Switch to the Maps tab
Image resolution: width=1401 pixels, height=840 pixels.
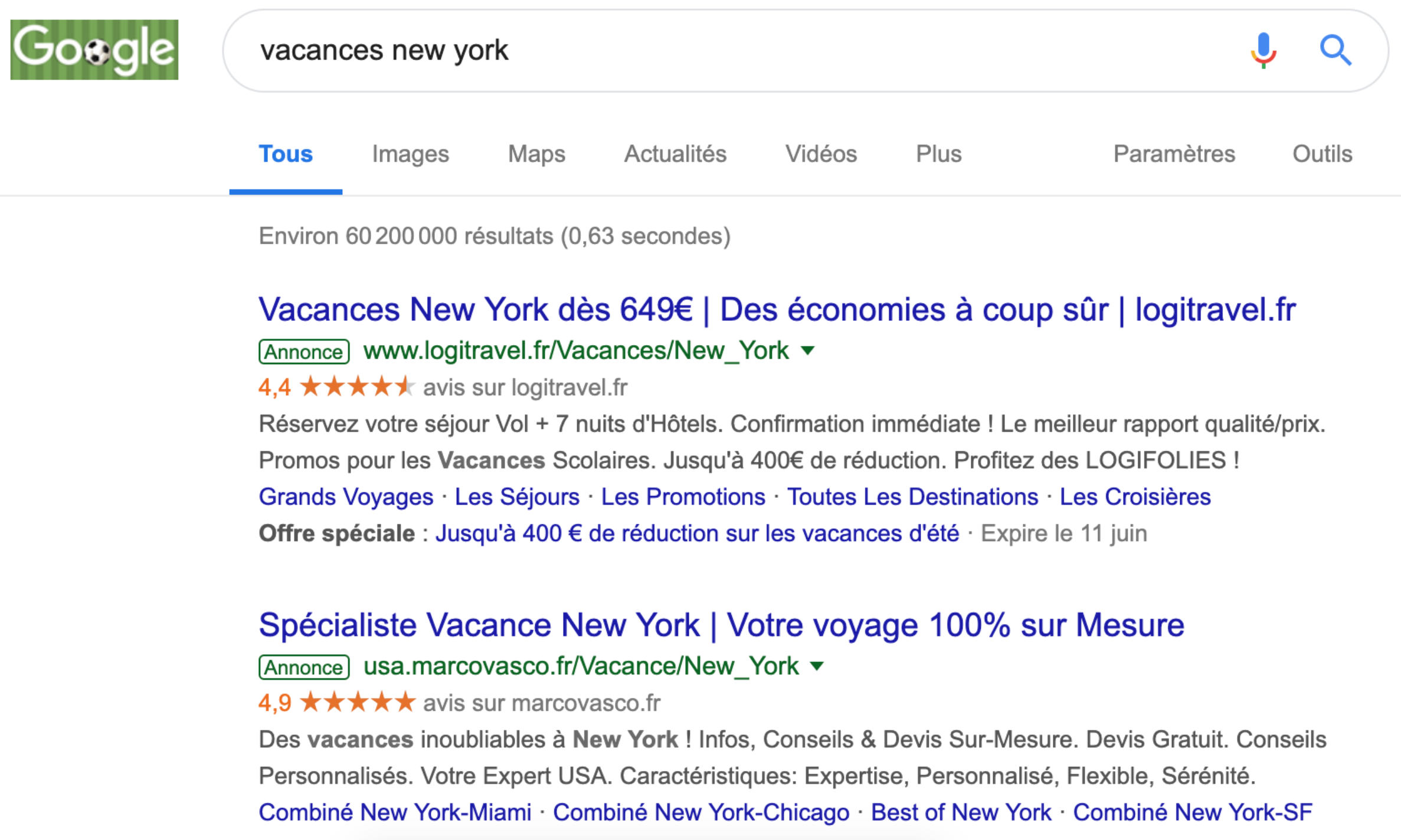tap(536, 154)
